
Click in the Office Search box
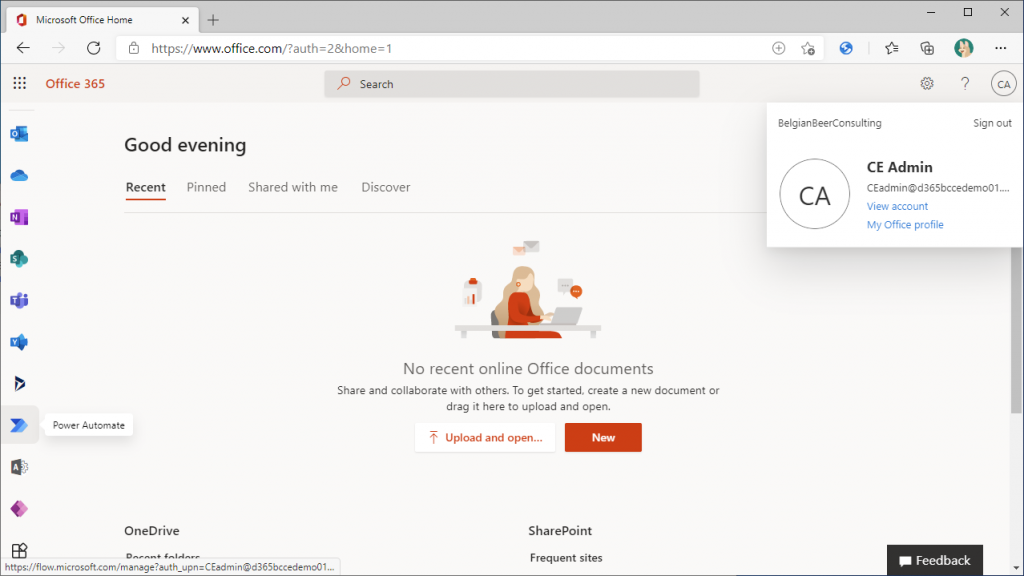pos(511,84)
